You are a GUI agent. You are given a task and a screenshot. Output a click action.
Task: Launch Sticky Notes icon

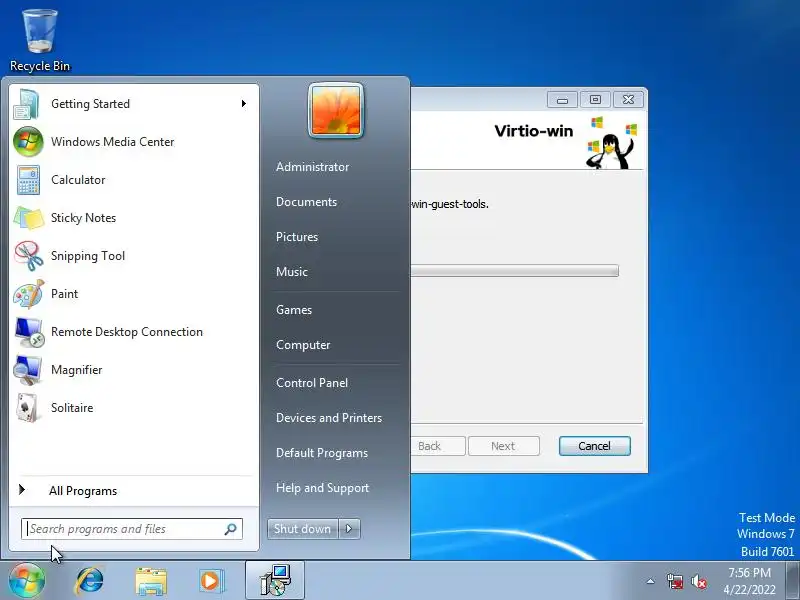coord(28,218)
